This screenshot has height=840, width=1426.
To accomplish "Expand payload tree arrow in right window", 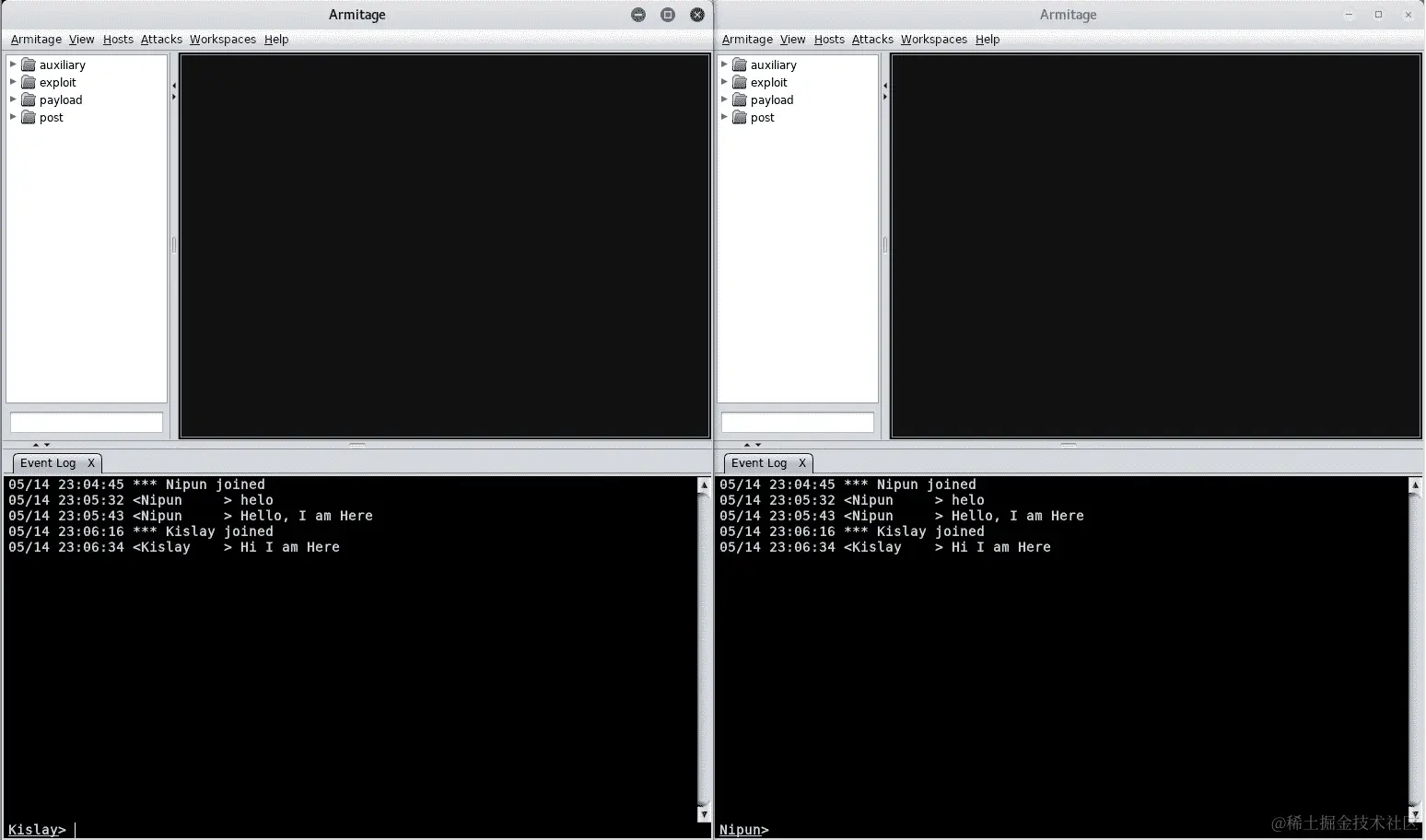I will (724, 99).
